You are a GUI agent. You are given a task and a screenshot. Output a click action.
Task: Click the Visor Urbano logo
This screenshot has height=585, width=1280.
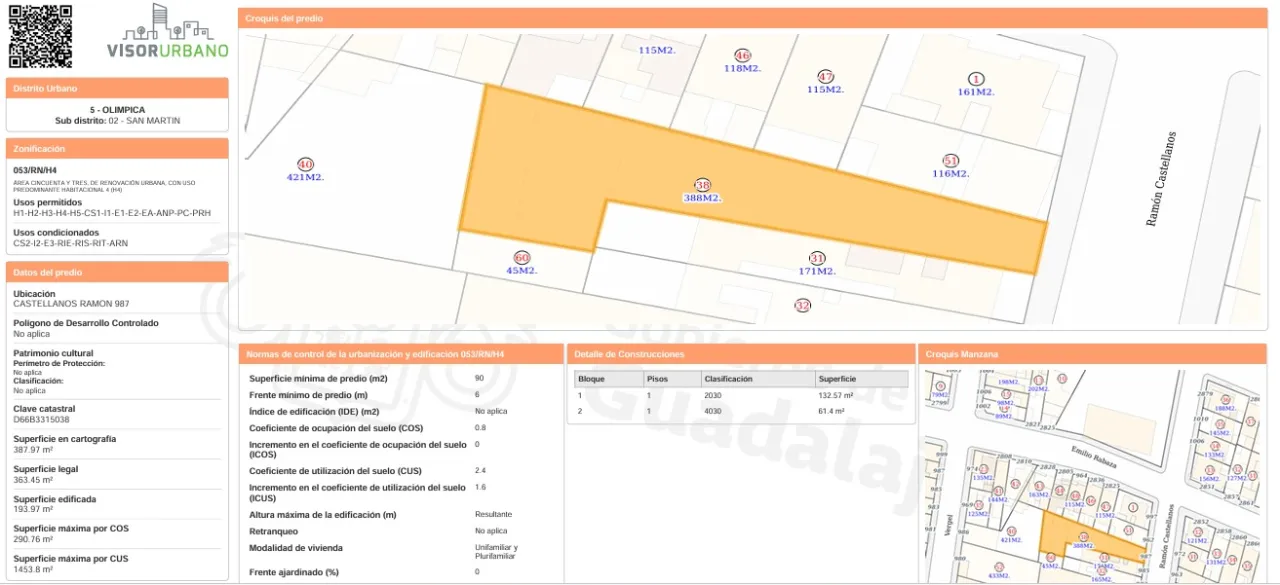tap(168, 31)
